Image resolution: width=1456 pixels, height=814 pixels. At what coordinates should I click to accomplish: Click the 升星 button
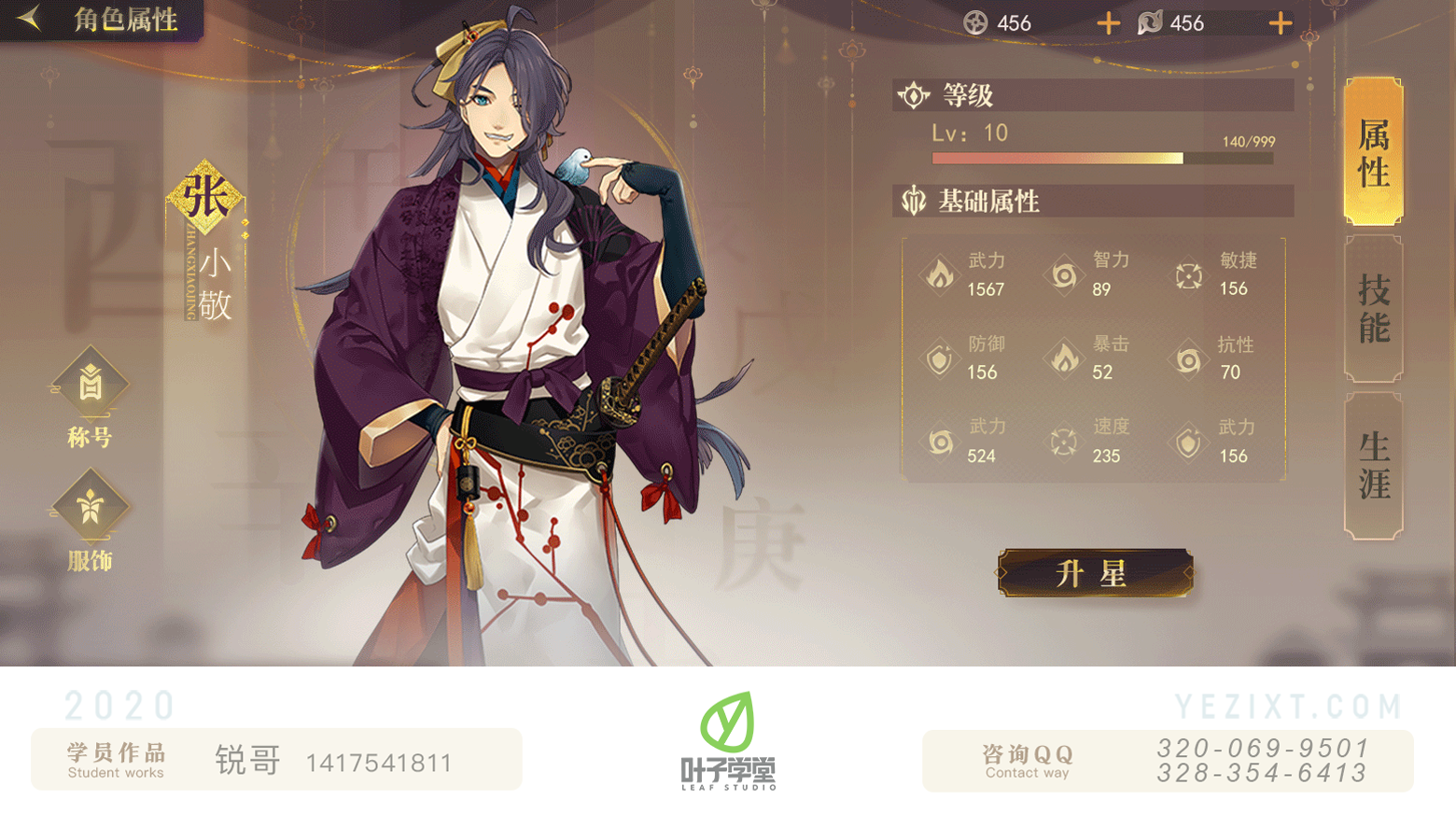tap(1095, 573)
